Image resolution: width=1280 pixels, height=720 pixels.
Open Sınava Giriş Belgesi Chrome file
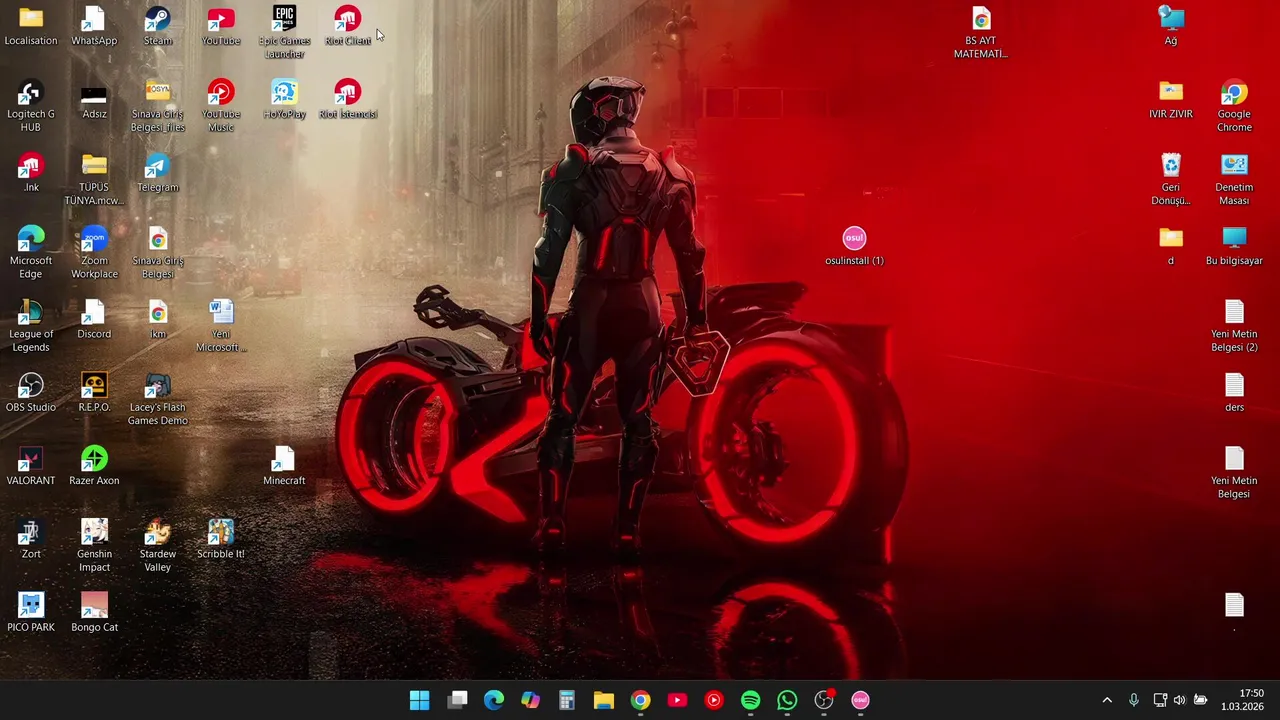(157, 253)
